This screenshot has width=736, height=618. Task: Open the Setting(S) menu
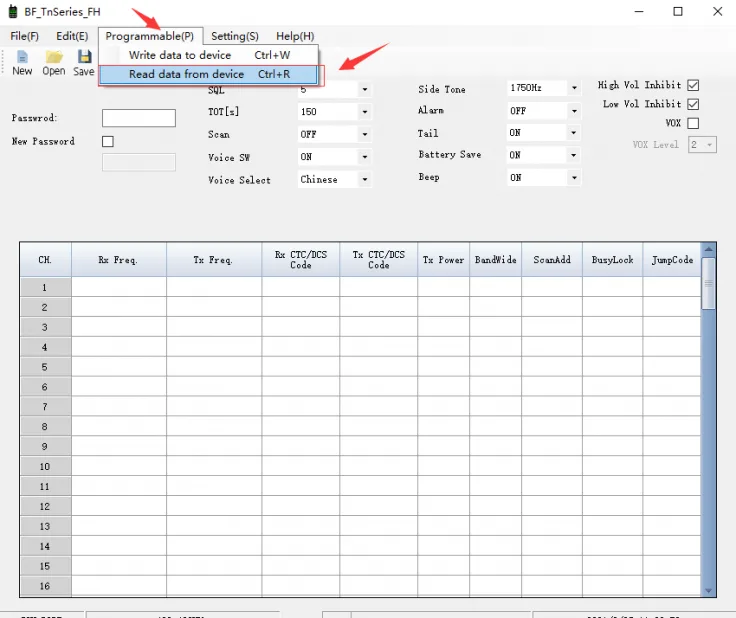pyautogui.click(x=234, y=36)
